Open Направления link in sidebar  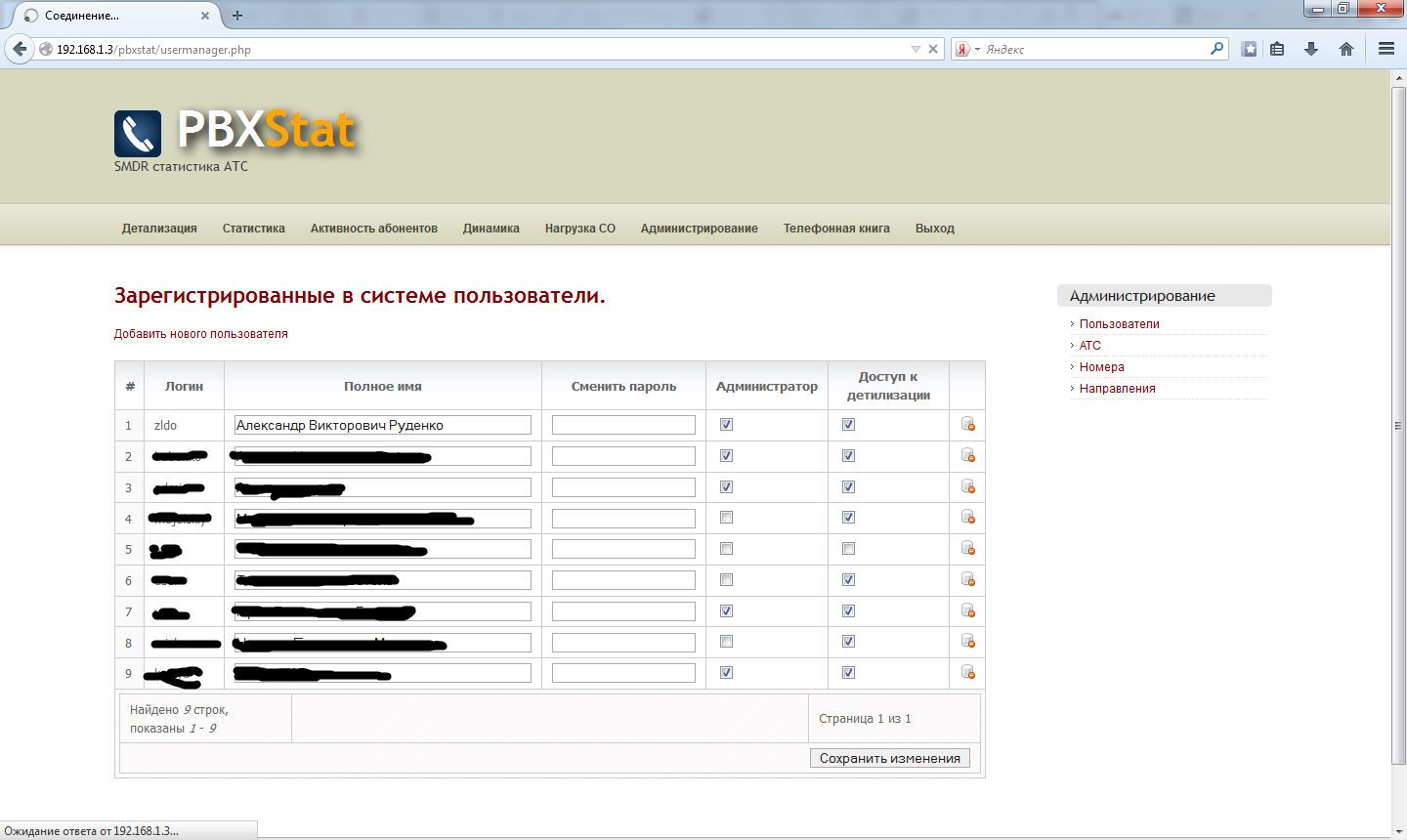1117,389
